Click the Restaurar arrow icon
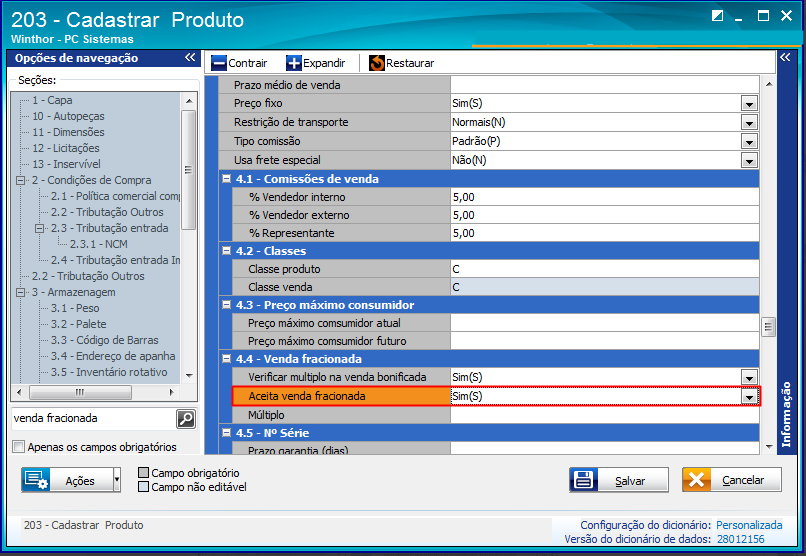Viewport: 806px width, 556px height. pos(377,63)
